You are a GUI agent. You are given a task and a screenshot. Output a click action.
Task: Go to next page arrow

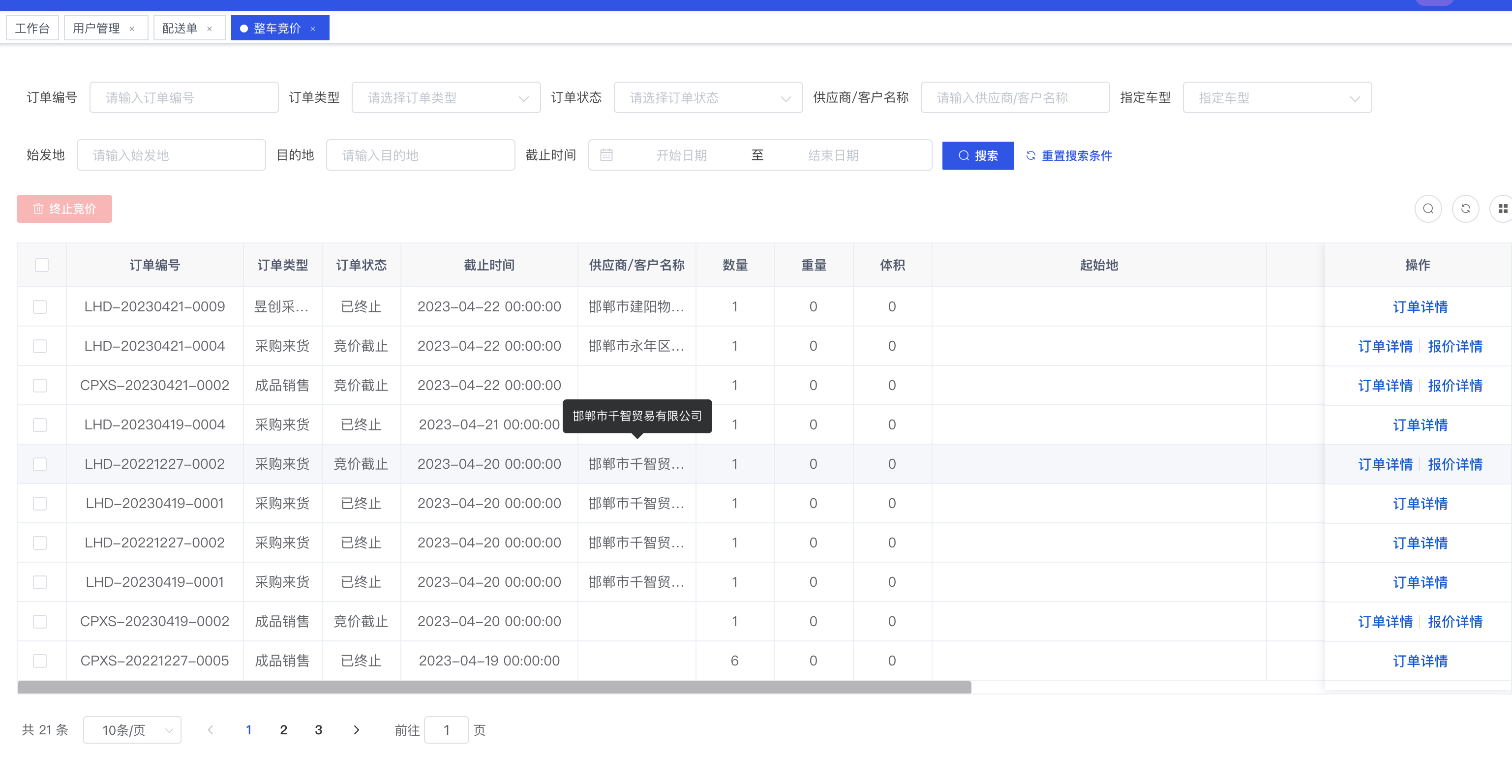[x=356, y=729]
